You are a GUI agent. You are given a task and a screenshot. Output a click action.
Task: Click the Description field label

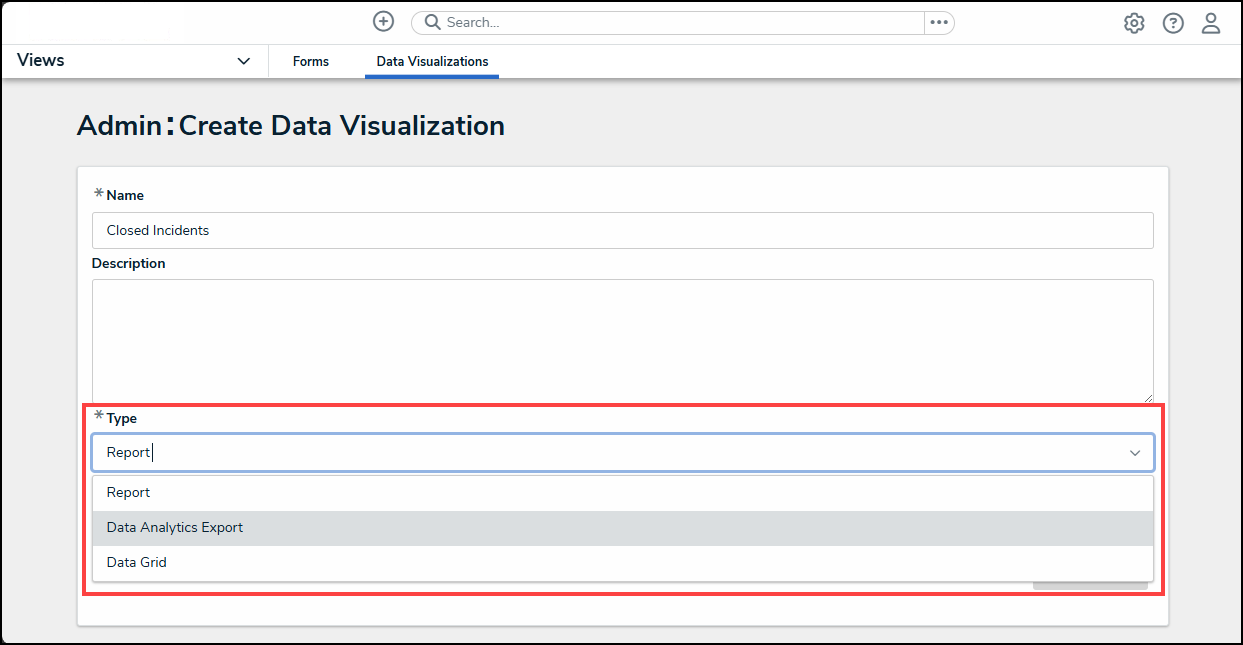point(129,264)
